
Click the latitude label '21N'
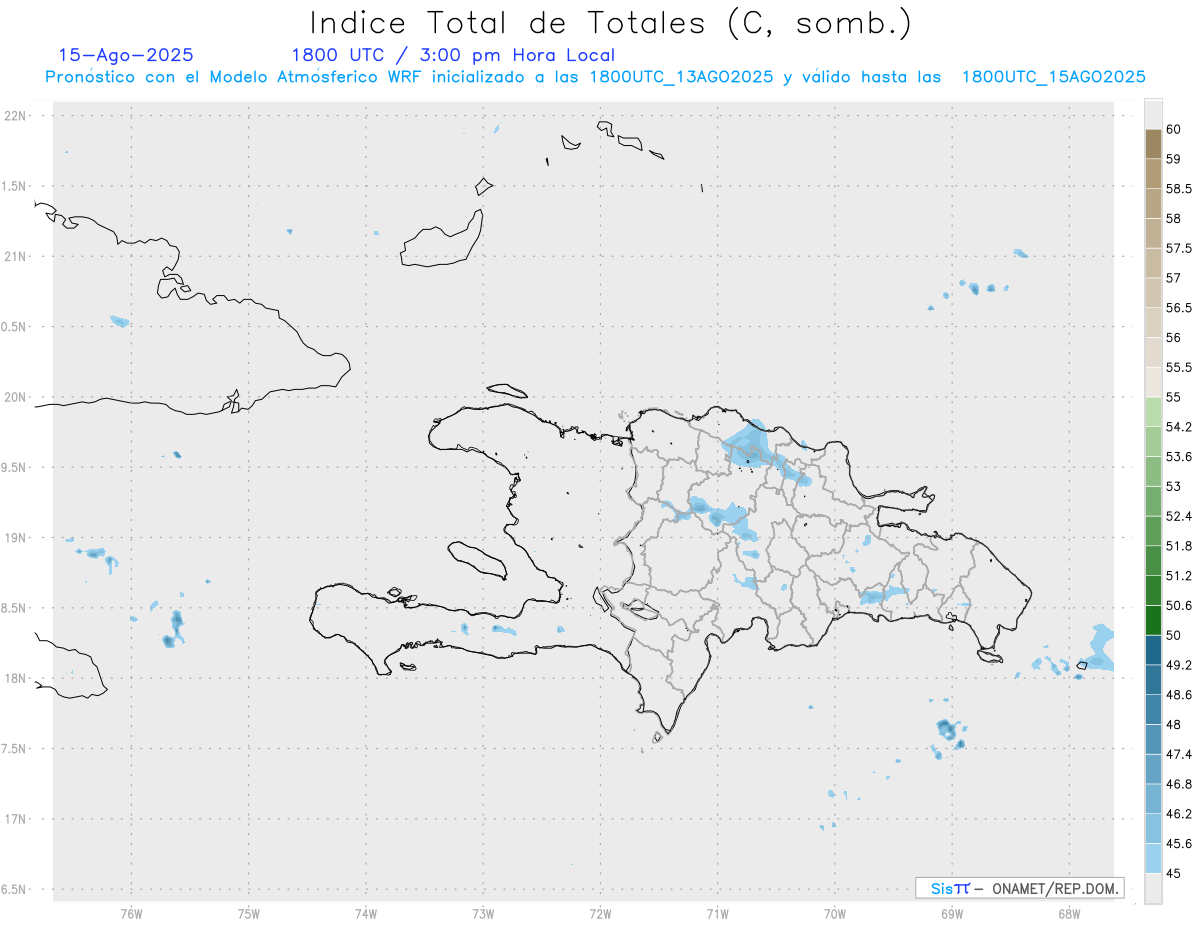point(15,256)
